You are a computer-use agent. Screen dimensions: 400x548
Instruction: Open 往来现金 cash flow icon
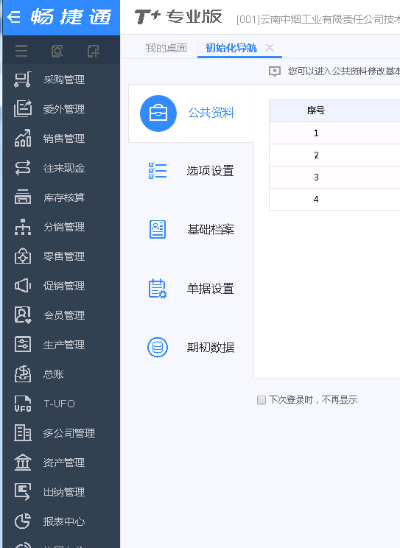tap(23, 168)
